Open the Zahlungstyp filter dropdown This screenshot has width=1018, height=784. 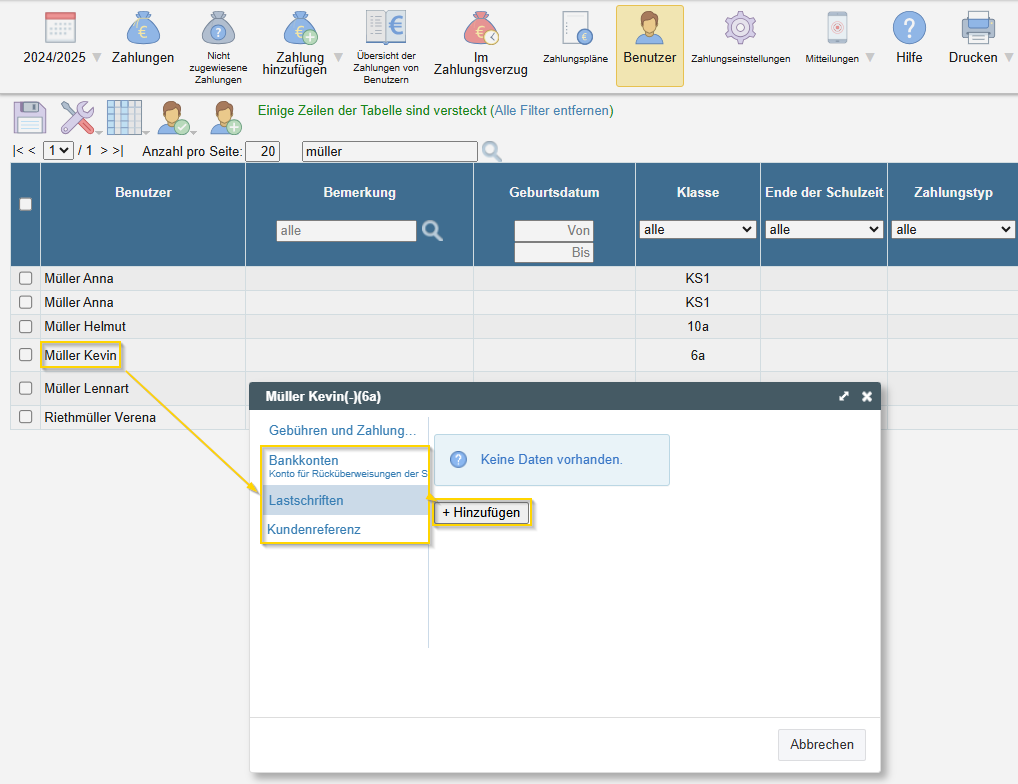pos(952,230)
